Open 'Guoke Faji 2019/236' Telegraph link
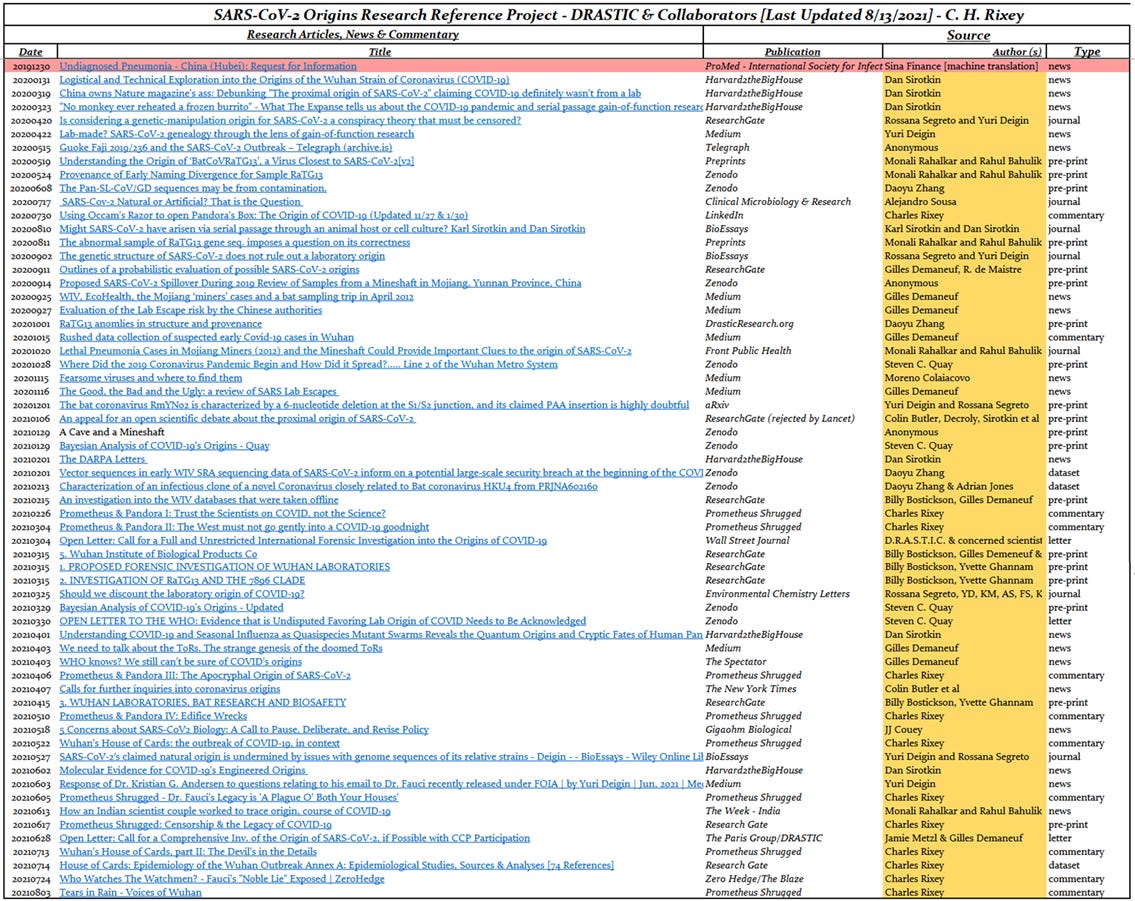 pos(226,147)
